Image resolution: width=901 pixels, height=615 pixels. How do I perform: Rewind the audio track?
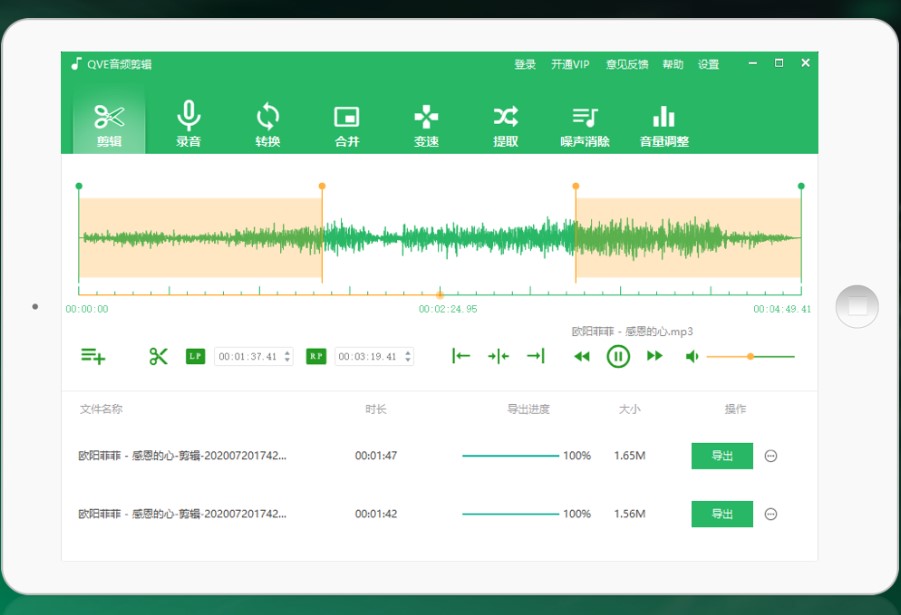pos(581,356)
